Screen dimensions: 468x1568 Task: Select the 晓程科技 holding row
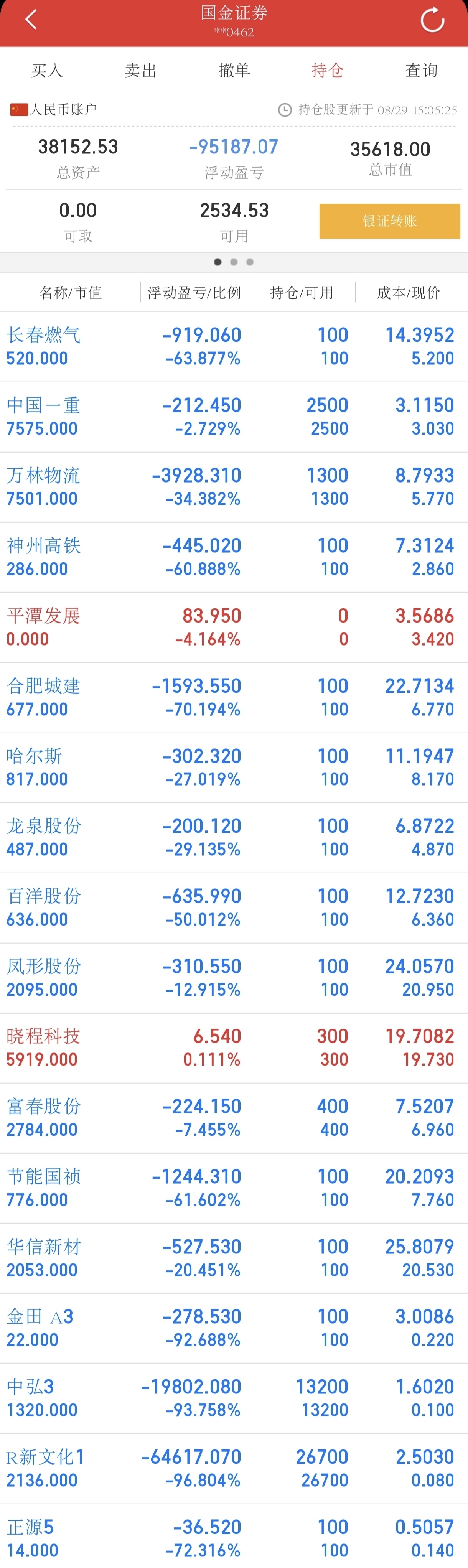234,1048
